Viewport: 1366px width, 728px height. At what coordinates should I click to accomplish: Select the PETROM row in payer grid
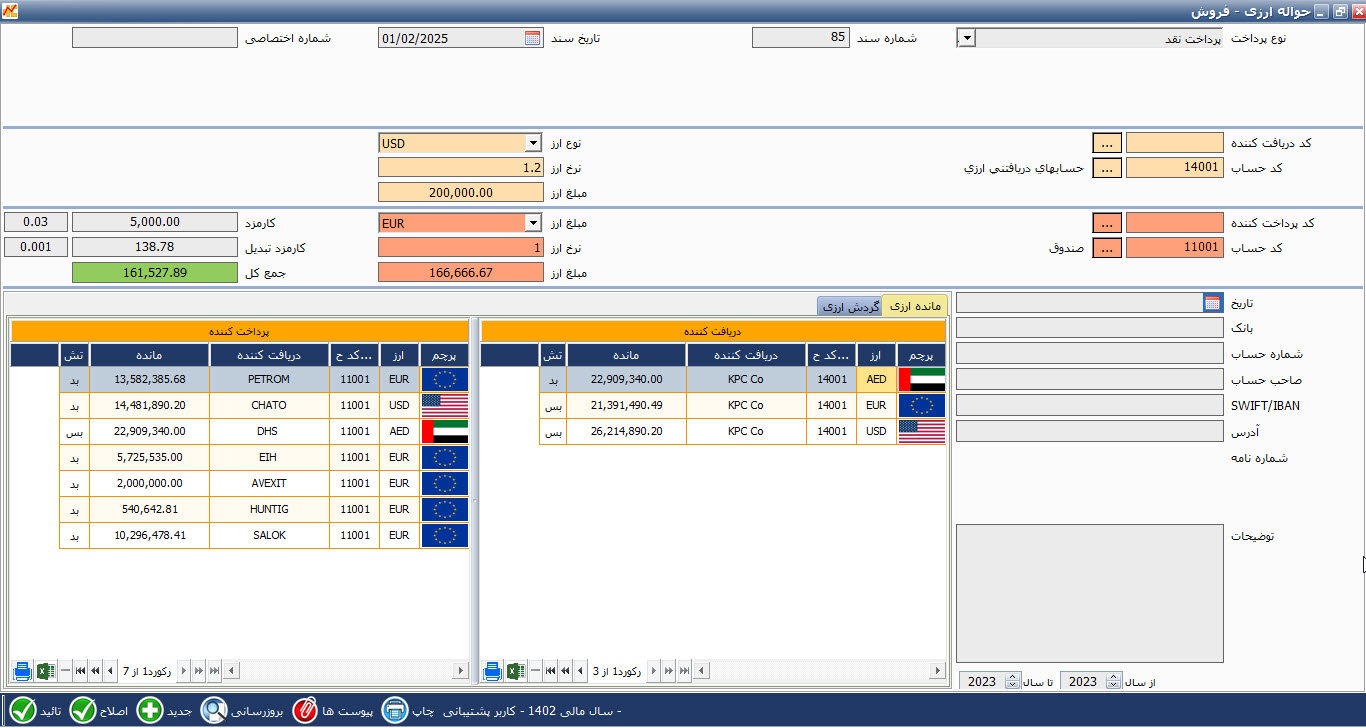coord(240,379)
